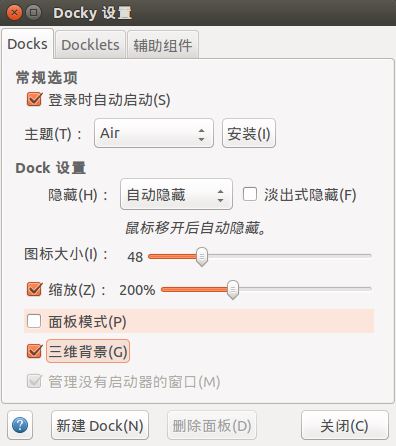The width and height of the screenshot is (396, 446).
Task: Open the 隐藏 自动隐藏 dropdown
Action: [176, 194]
